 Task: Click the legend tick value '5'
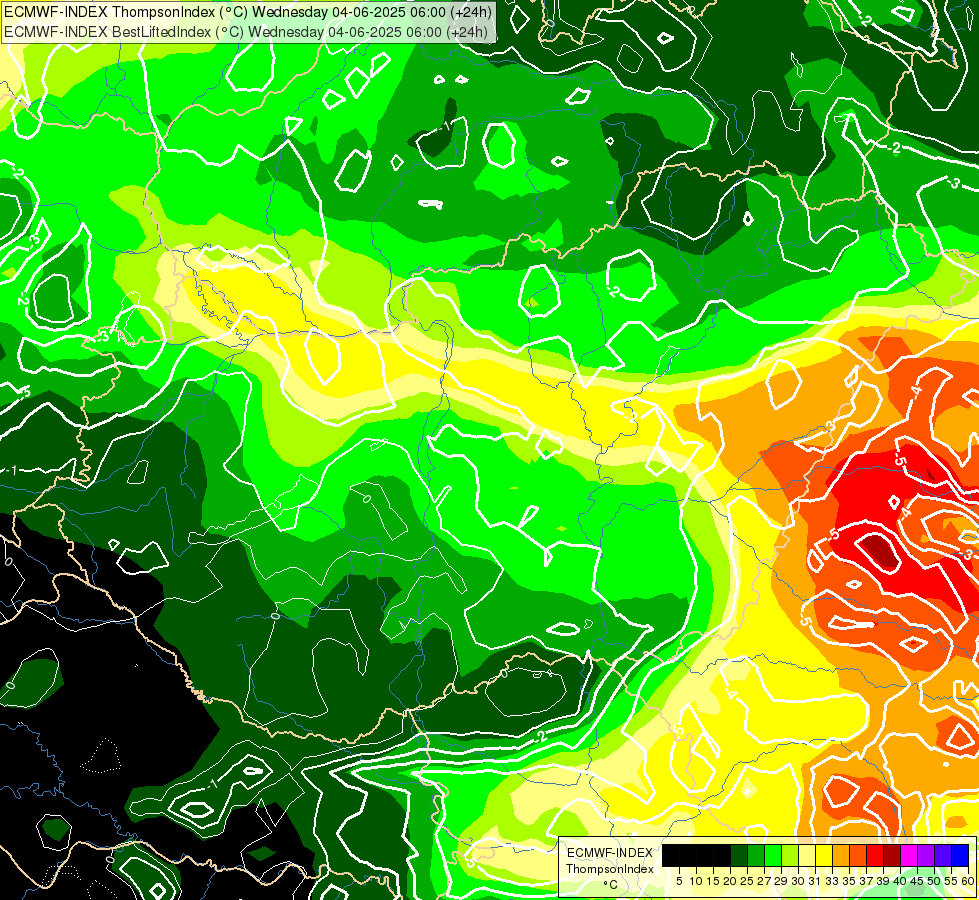coord(679,881)
